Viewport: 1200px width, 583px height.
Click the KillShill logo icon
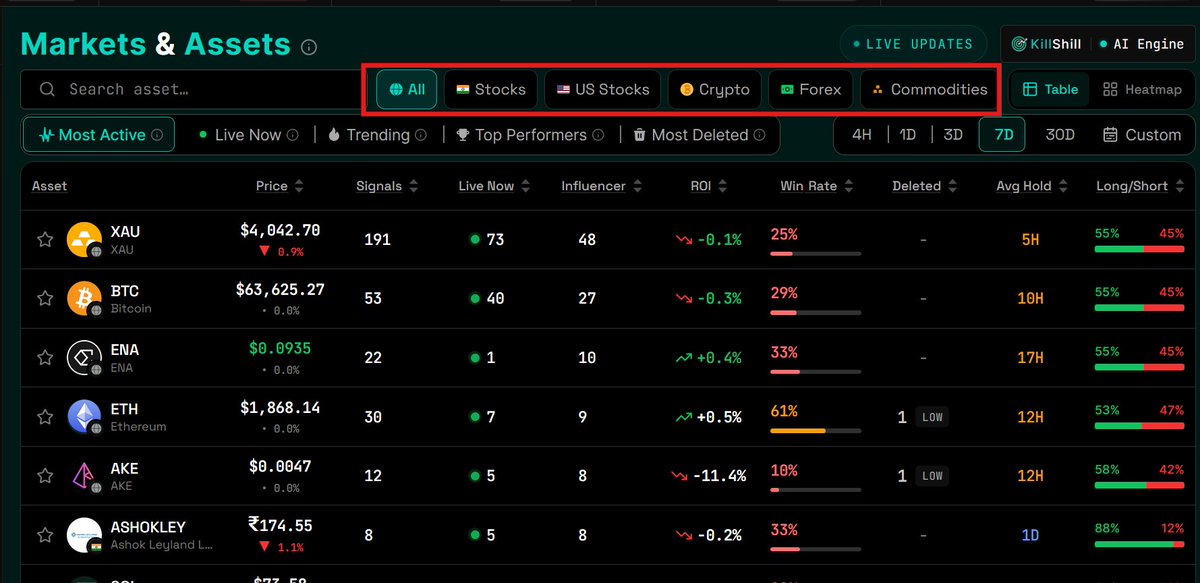[x=1019, y=44]
